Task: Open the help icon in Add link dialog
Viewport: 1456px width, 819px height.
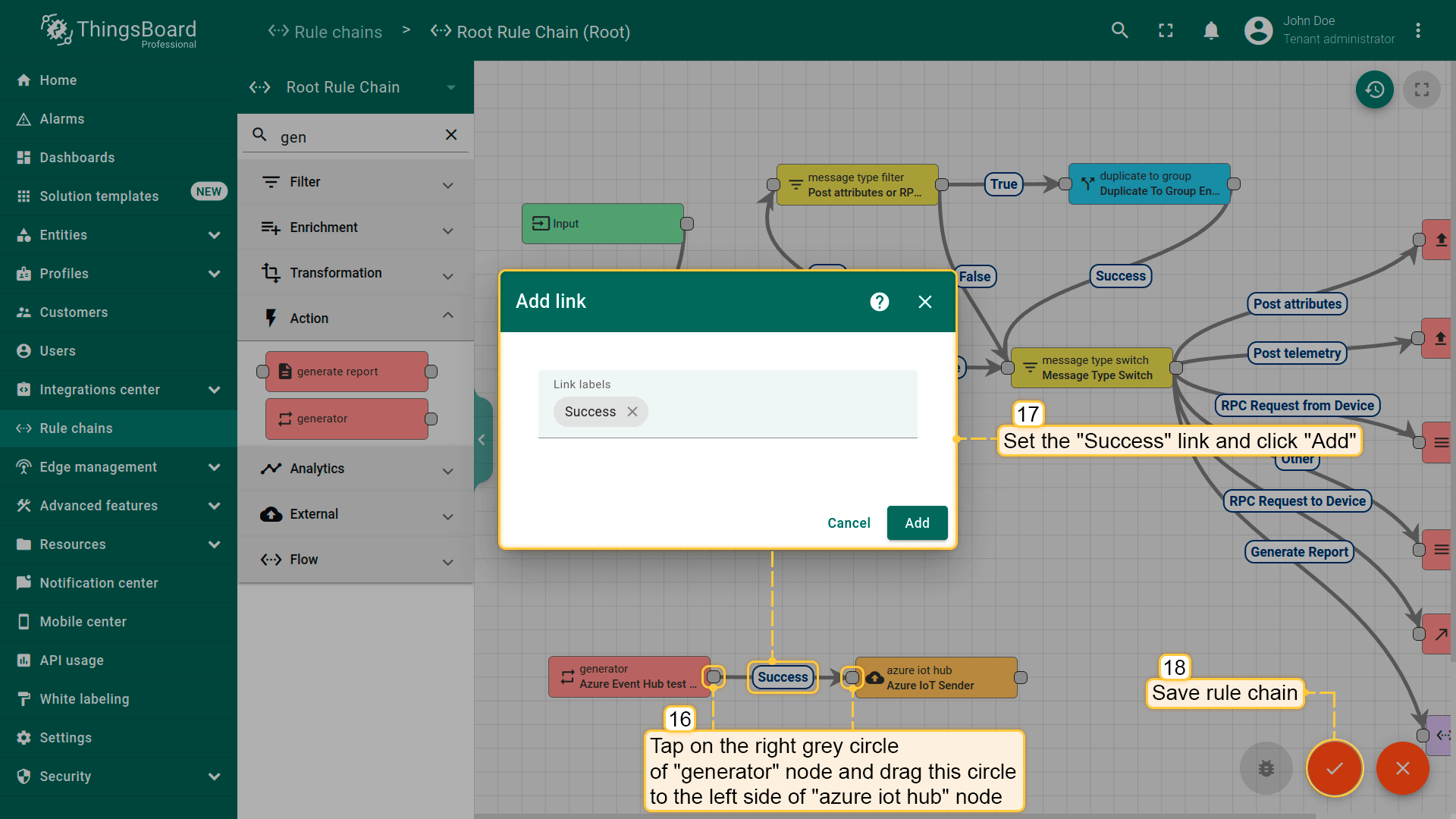Action: click(879, 302)
